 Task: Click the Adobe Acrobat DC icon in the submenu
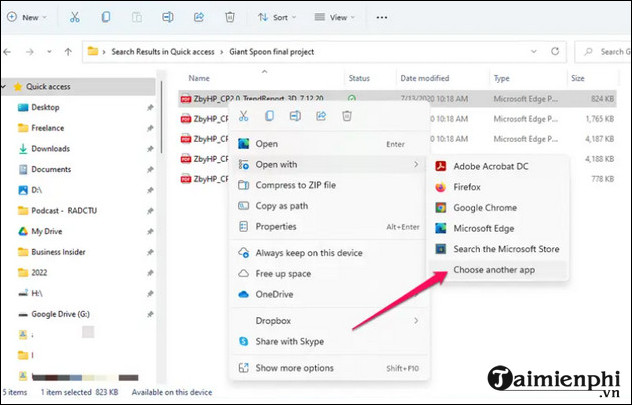441,166
